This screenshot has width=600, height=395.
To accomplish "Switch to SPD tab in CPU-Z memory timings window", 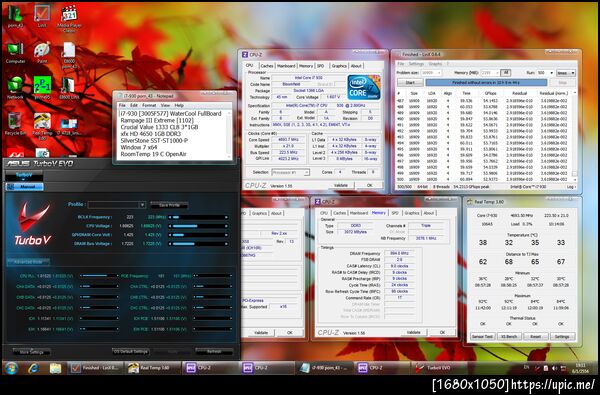I will pos(395,213).
